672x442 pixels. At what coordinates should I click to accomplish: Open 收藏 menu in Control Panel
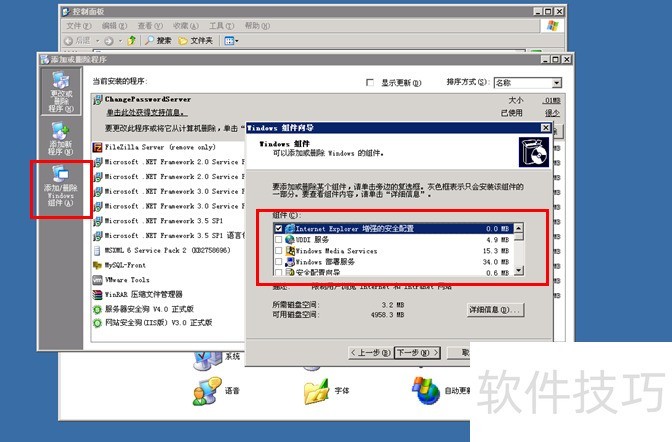coord(186,26)
